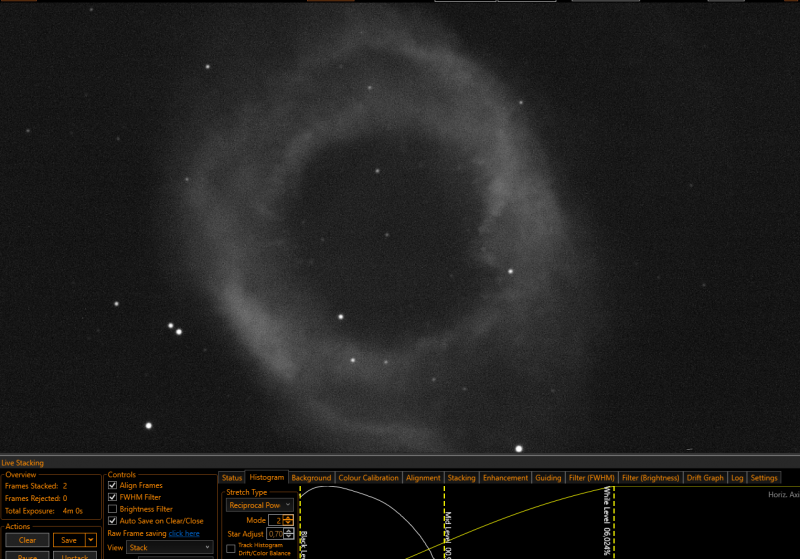Screen dimensions: 800x559
Task: Click the Pause stacking button
Action: 27,555
